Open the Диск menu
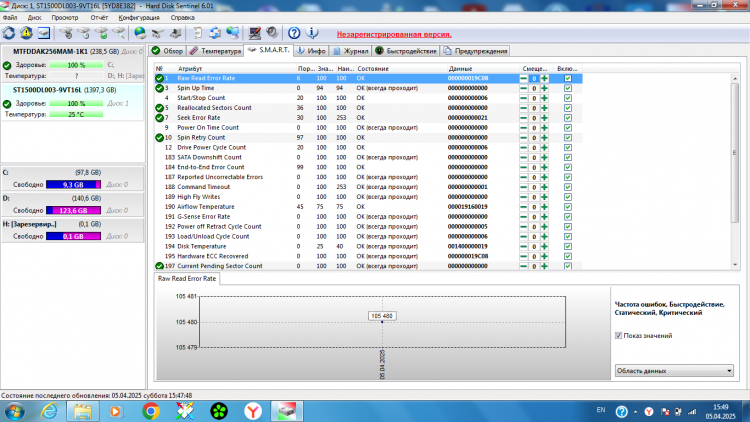 pyautogui.click(x=34, y=18)
